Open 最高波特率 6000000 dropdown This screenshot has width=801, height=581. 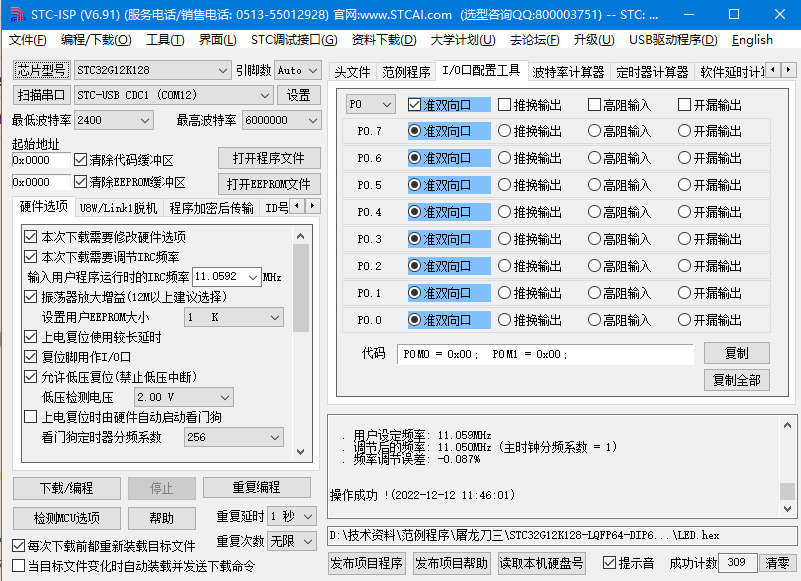click(281, 120)
